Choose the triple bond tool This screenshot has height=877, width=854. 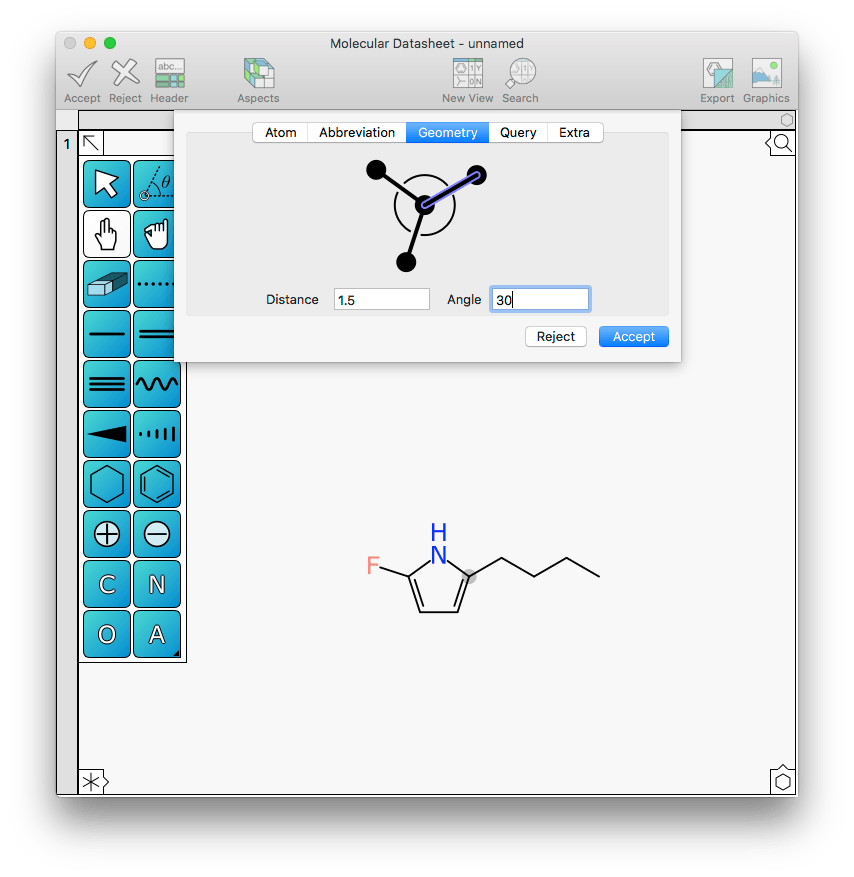pos(107,385)
